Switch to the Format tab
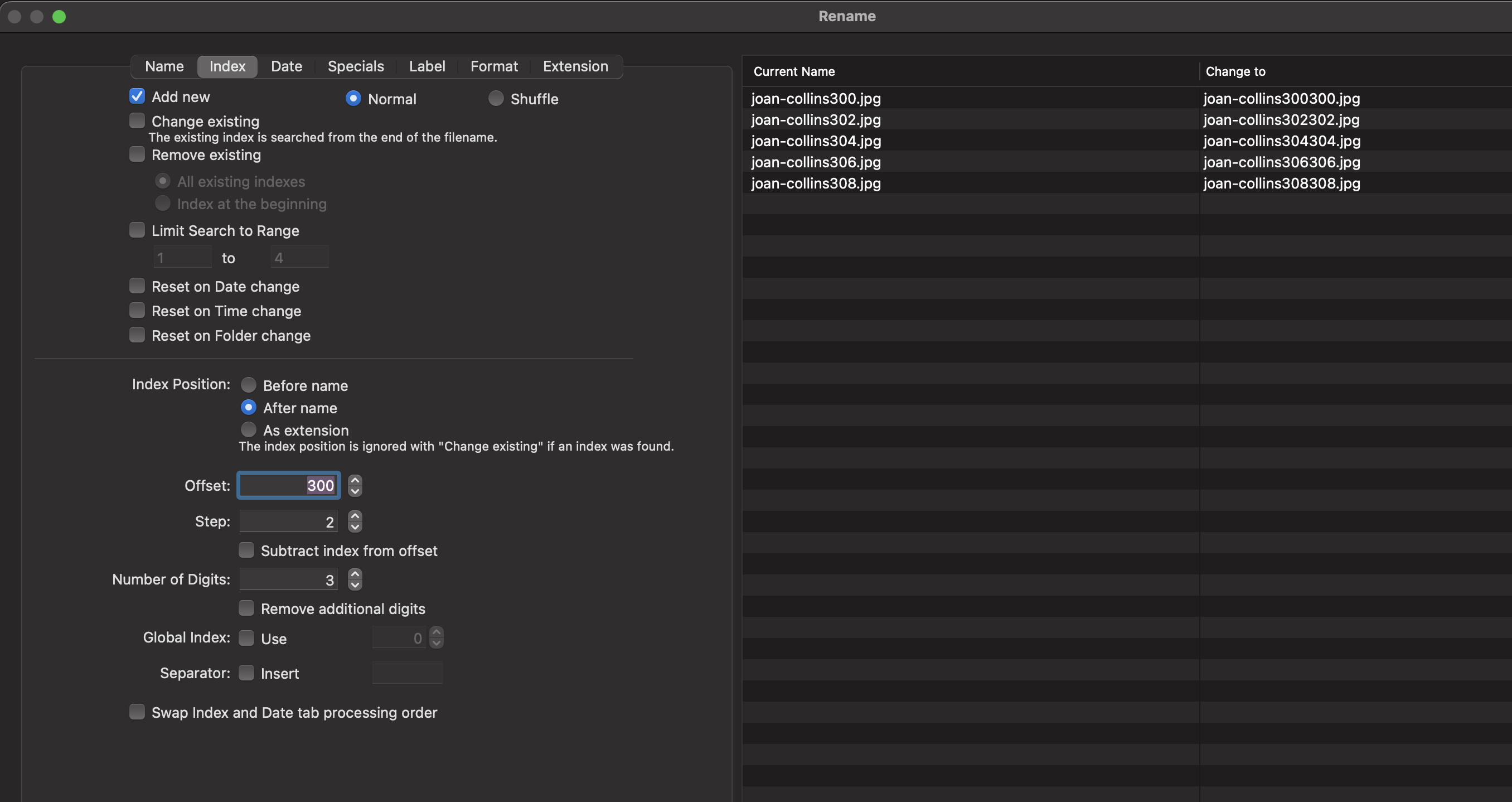The width and height of the screenshot is (1512, 802). [493, 66]
